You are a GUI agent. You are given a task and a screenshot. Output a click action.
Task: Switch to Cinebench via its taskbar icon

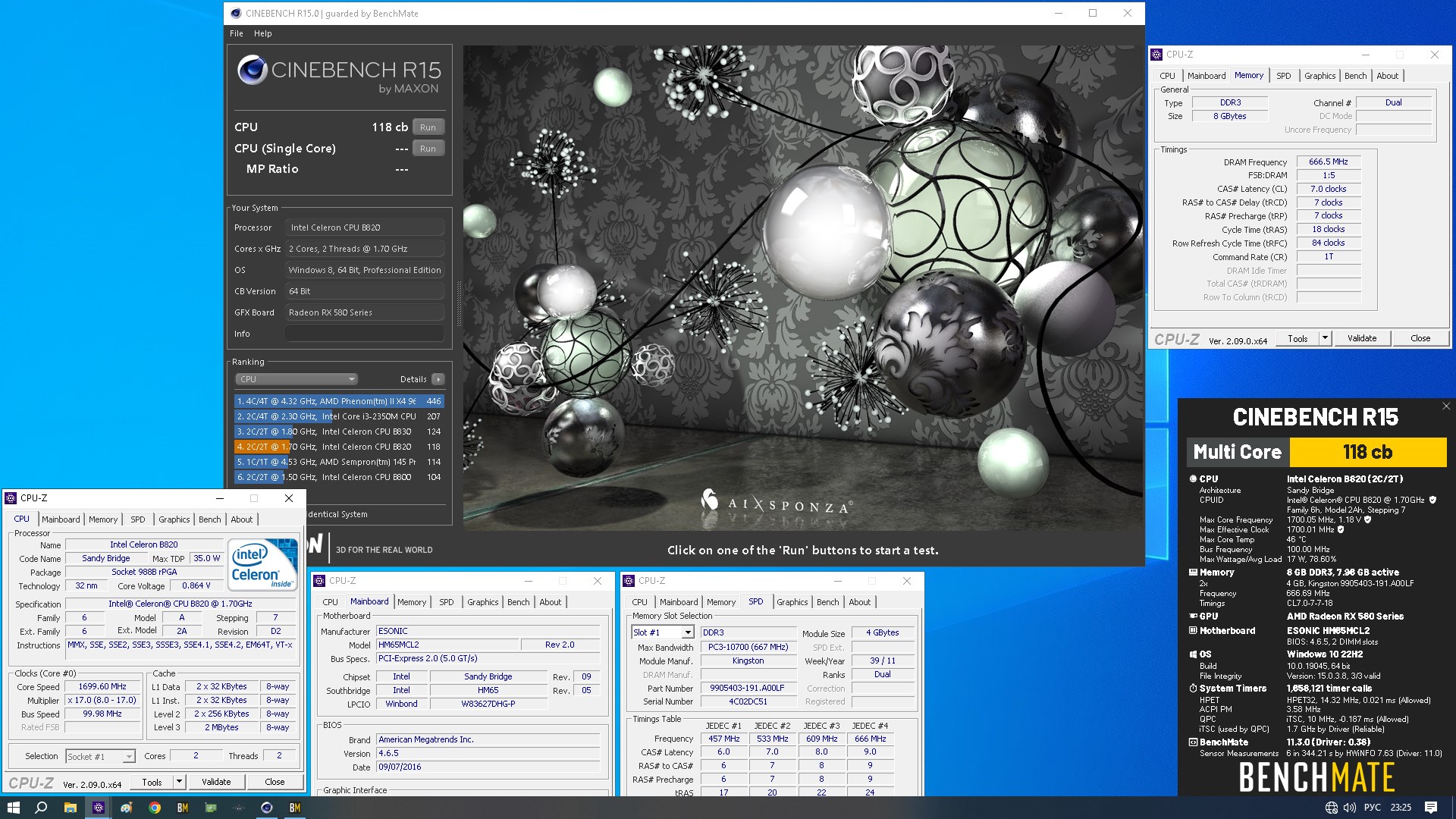(266, 808)
